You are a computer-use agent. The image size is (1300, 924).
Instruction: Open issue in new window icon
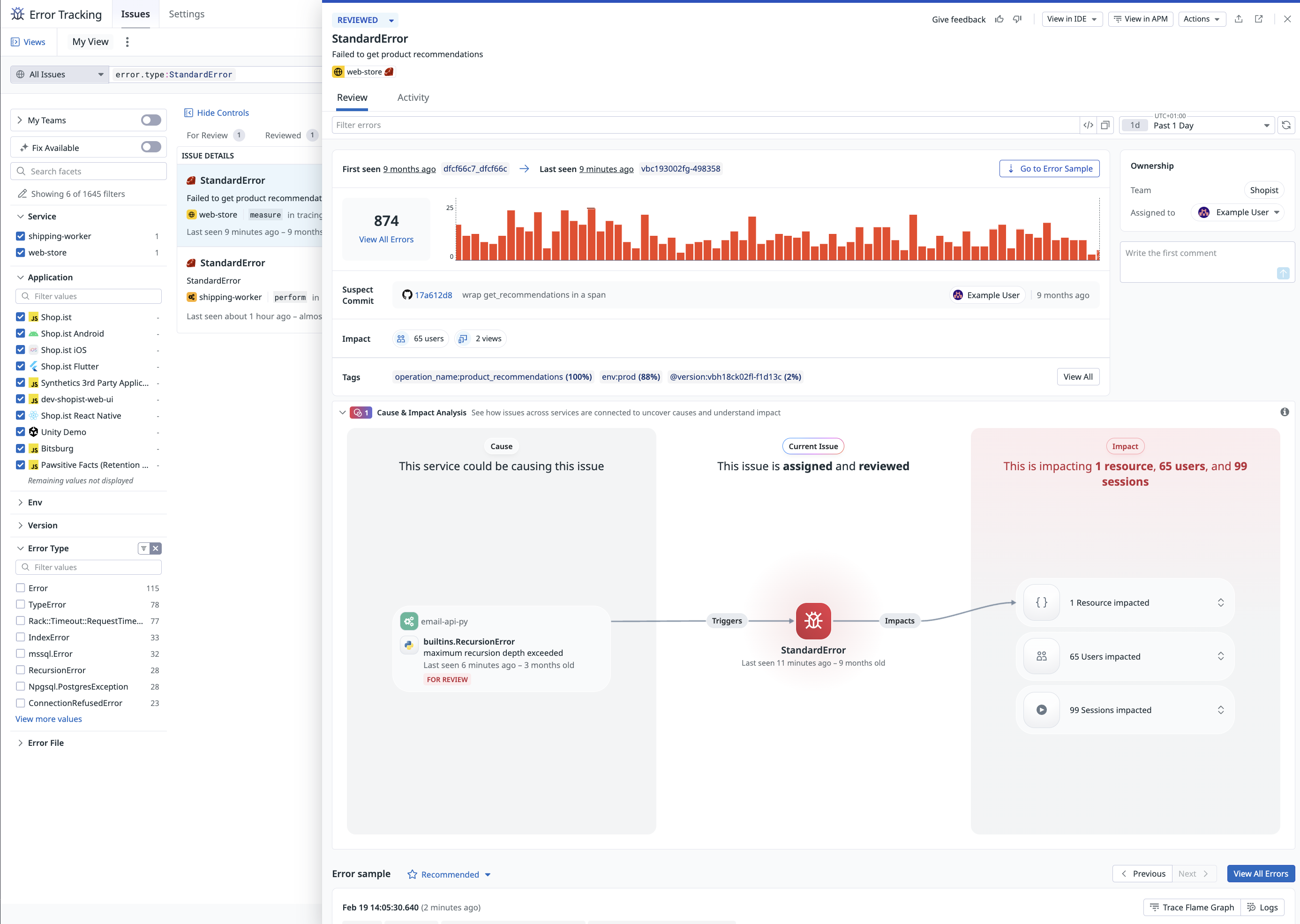1259,19
